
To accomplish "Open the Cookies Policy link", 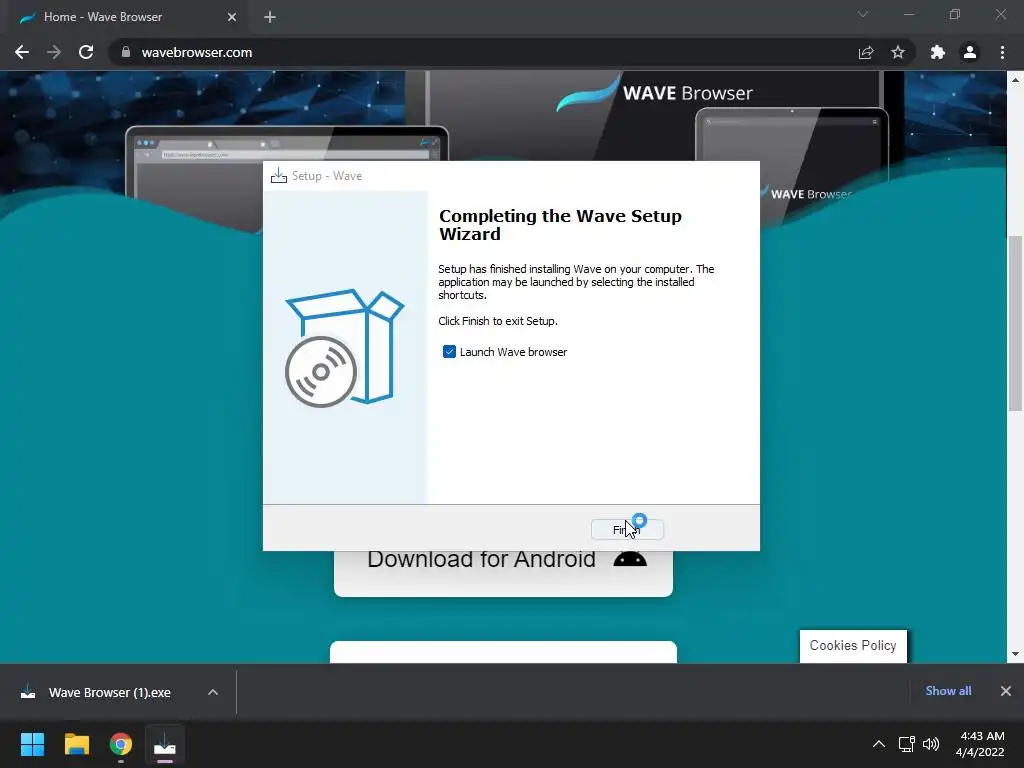I will click(x=853, y=645).
